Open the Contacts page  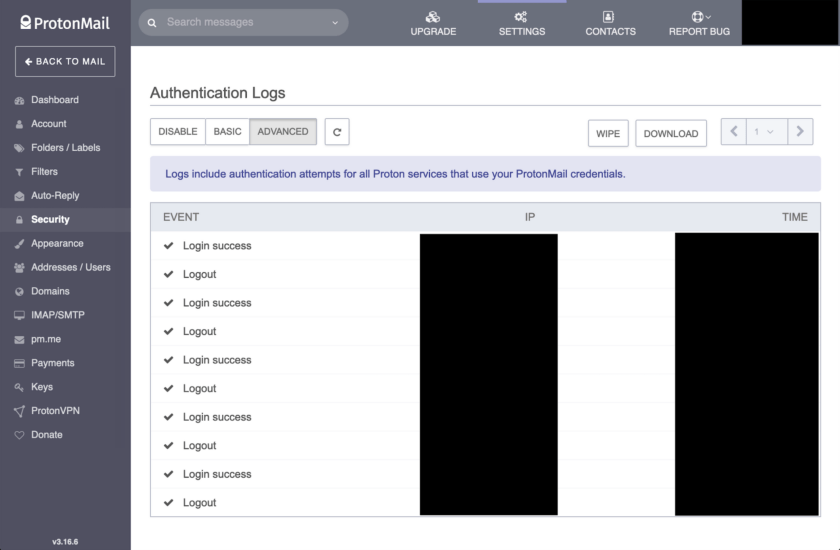(610, 24)
